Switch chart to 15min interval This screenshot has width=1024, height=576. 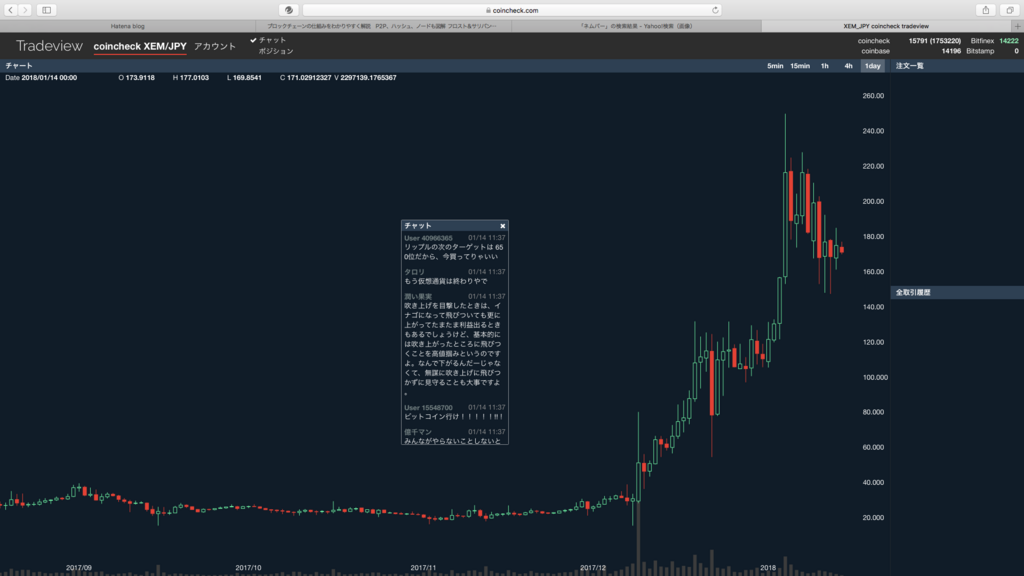pos(800,66)
